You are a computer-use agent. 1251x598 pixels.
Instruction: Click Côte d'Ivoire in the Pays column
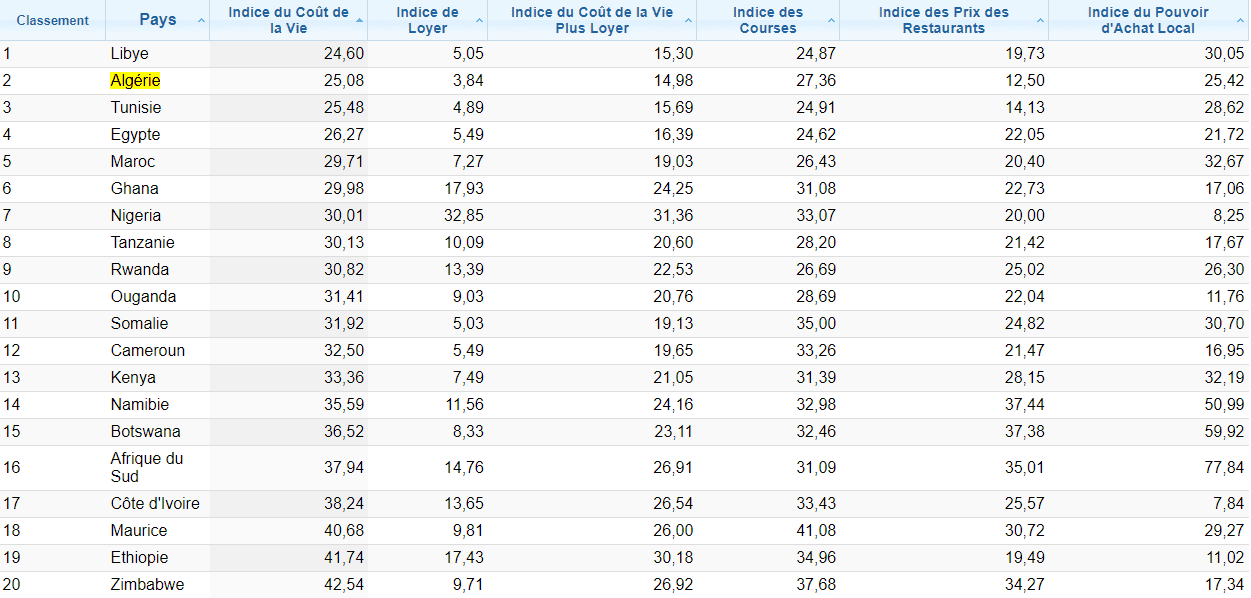(x=155, y=504)
